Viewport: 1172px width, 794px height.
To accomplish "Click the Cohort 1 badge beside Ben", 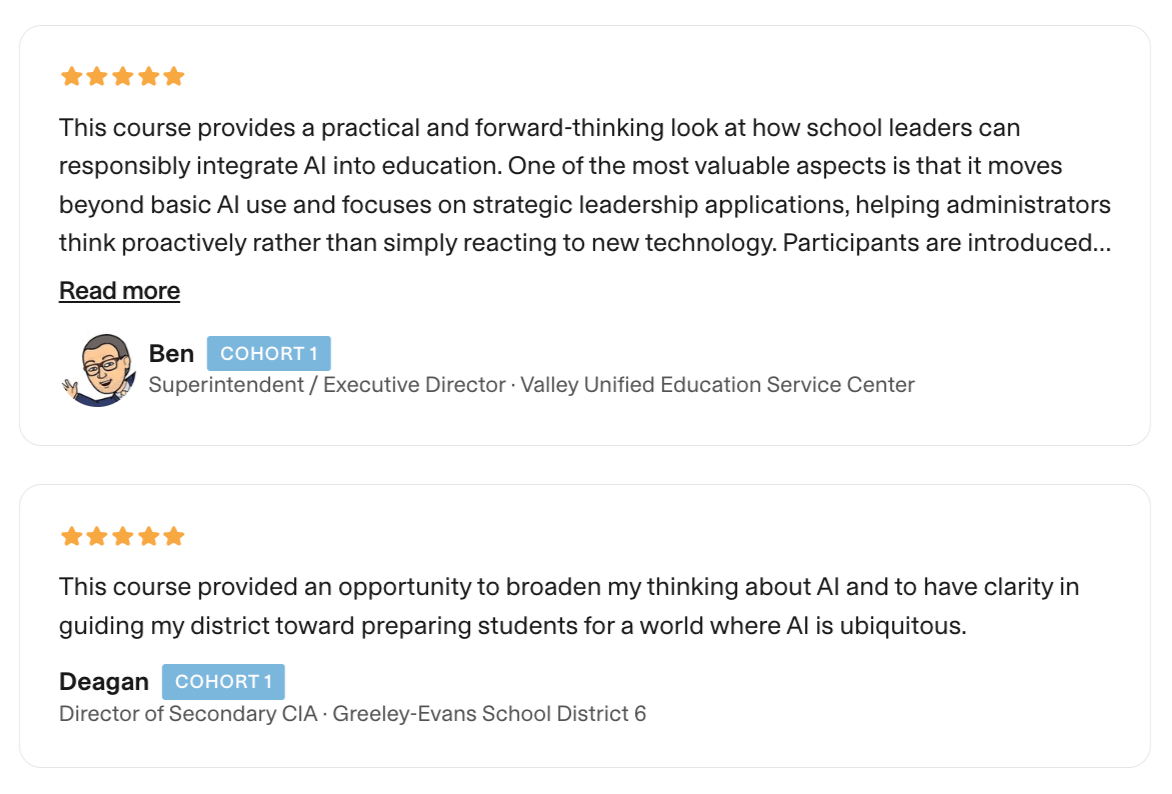I will 269,354.
